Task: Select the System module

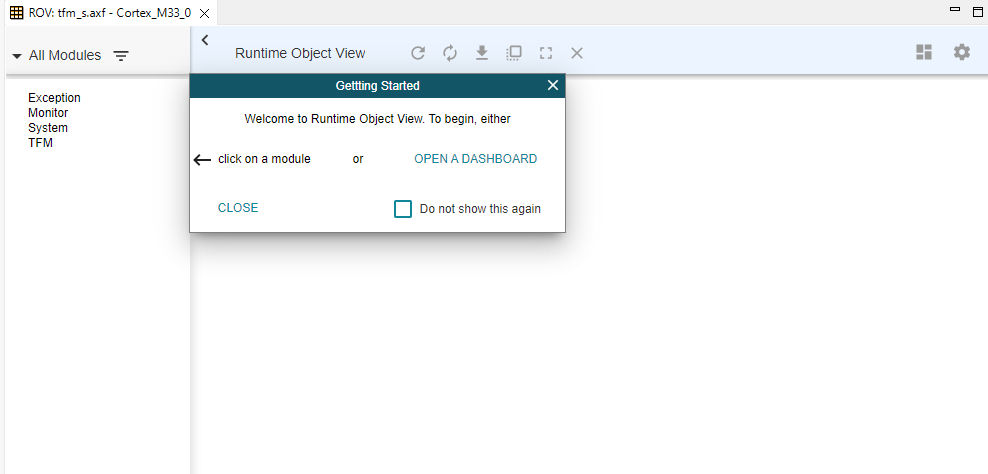Action: 48,128
